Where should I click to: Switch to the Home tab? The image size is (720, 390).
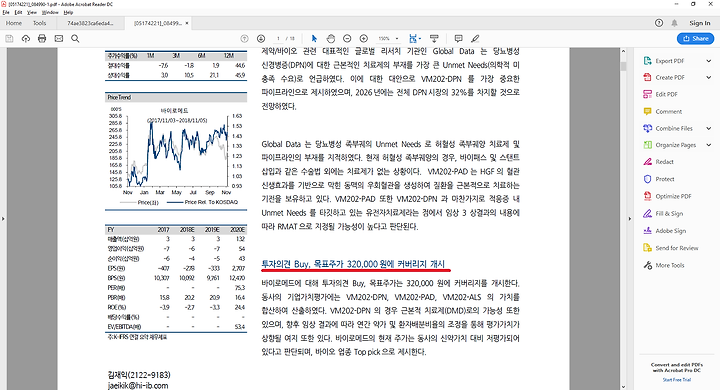14,23
